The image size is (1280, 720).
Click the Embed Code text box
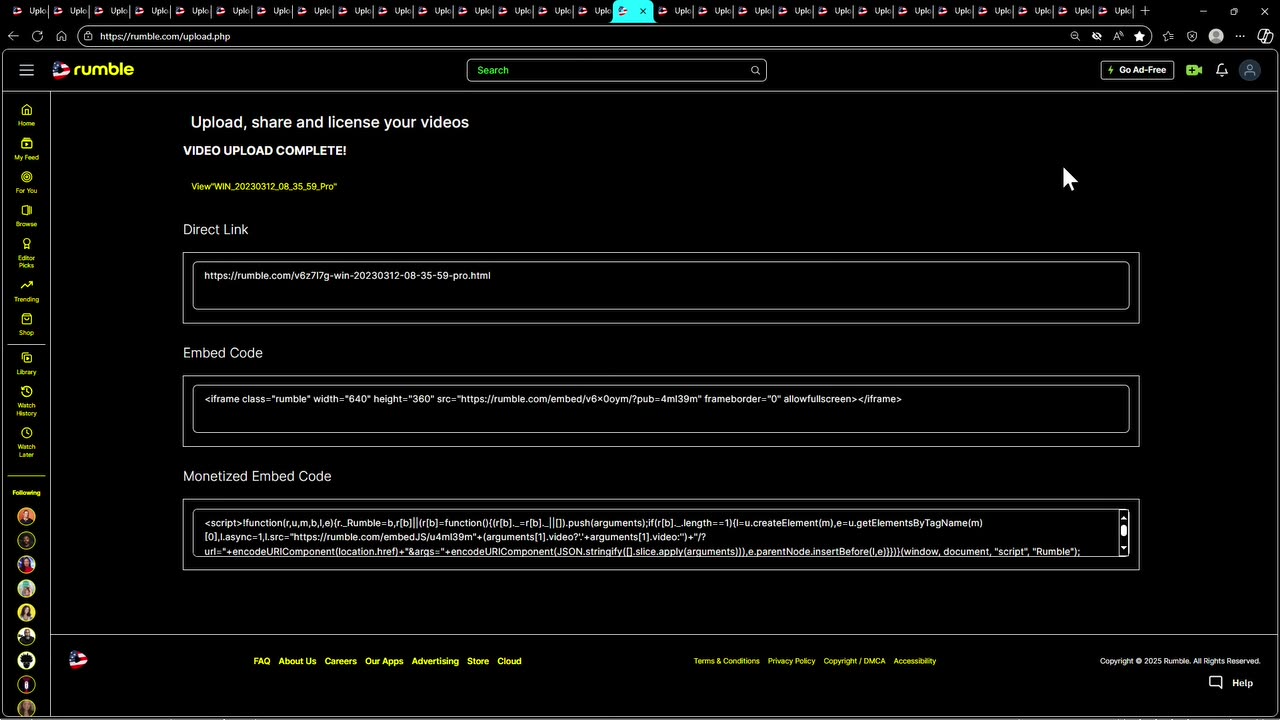tap(661, 409)
